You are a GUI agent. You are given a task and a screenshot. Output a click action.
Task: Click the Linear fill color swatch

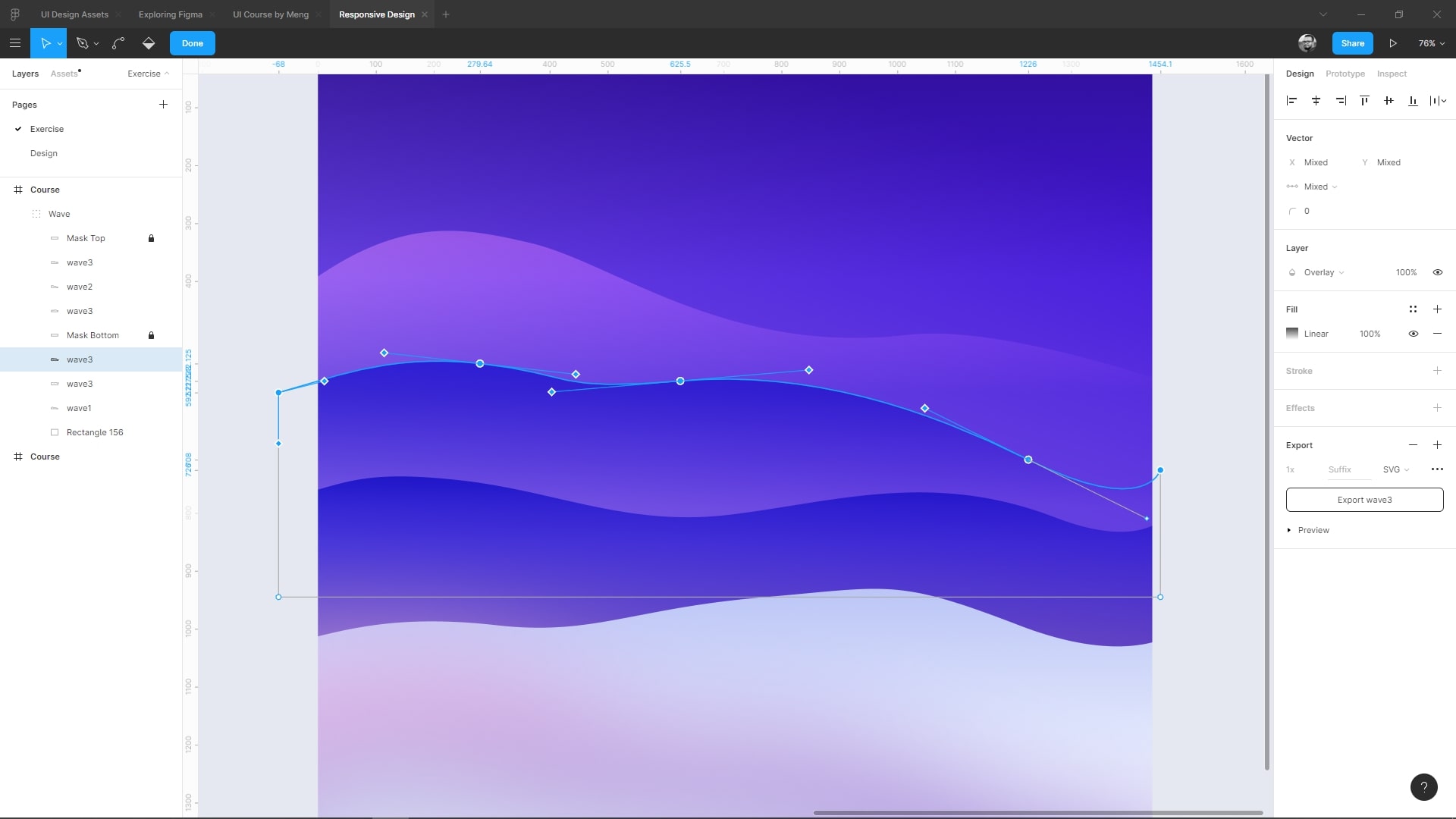tap(1293, 333)
